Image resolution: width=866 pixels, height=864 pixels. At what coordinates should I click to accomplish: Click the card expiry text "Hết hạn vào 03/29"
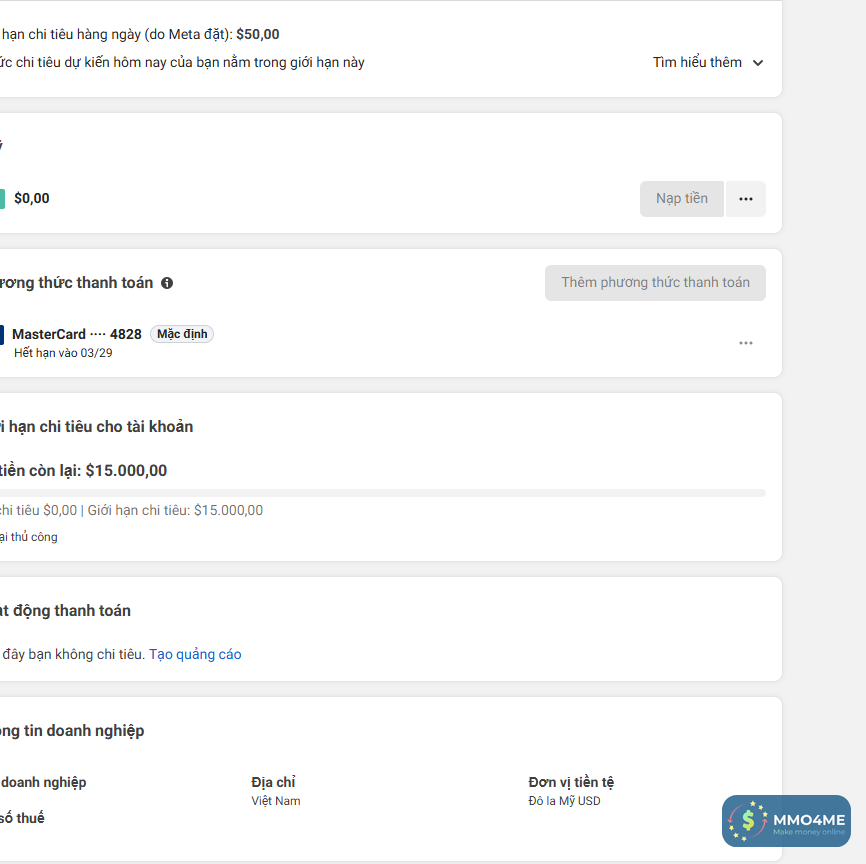pyautogui.click(x=63, y=353)
